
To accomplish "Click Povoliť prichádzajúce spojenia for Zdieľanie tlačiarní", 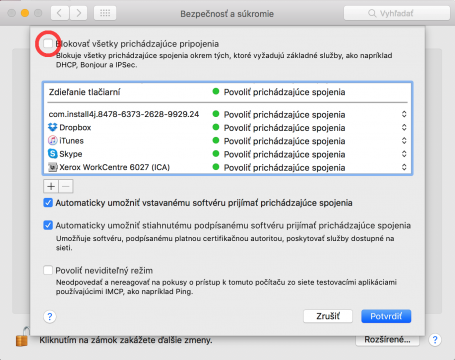I will (284, 92).
